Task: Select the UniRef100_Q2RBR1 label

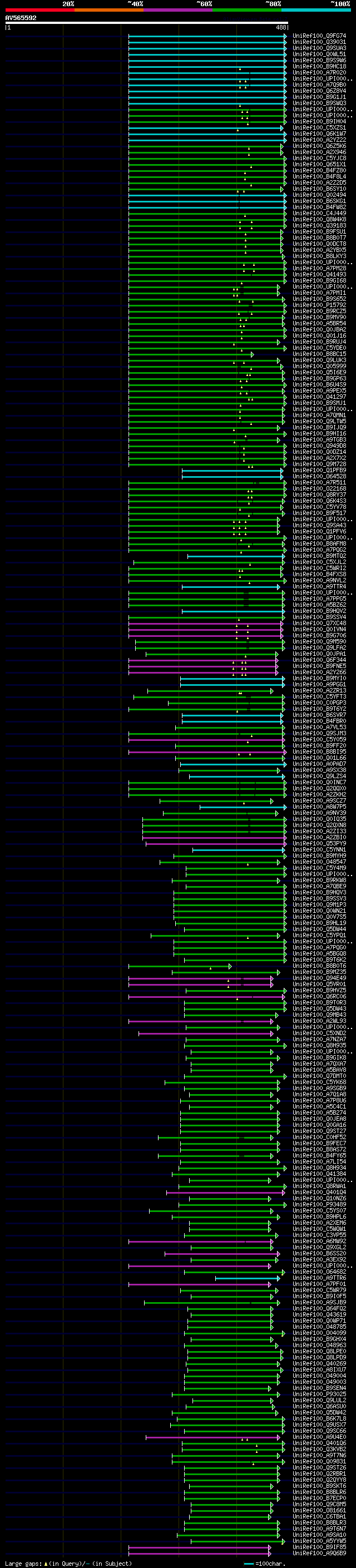Action: tap(319, 1473)
